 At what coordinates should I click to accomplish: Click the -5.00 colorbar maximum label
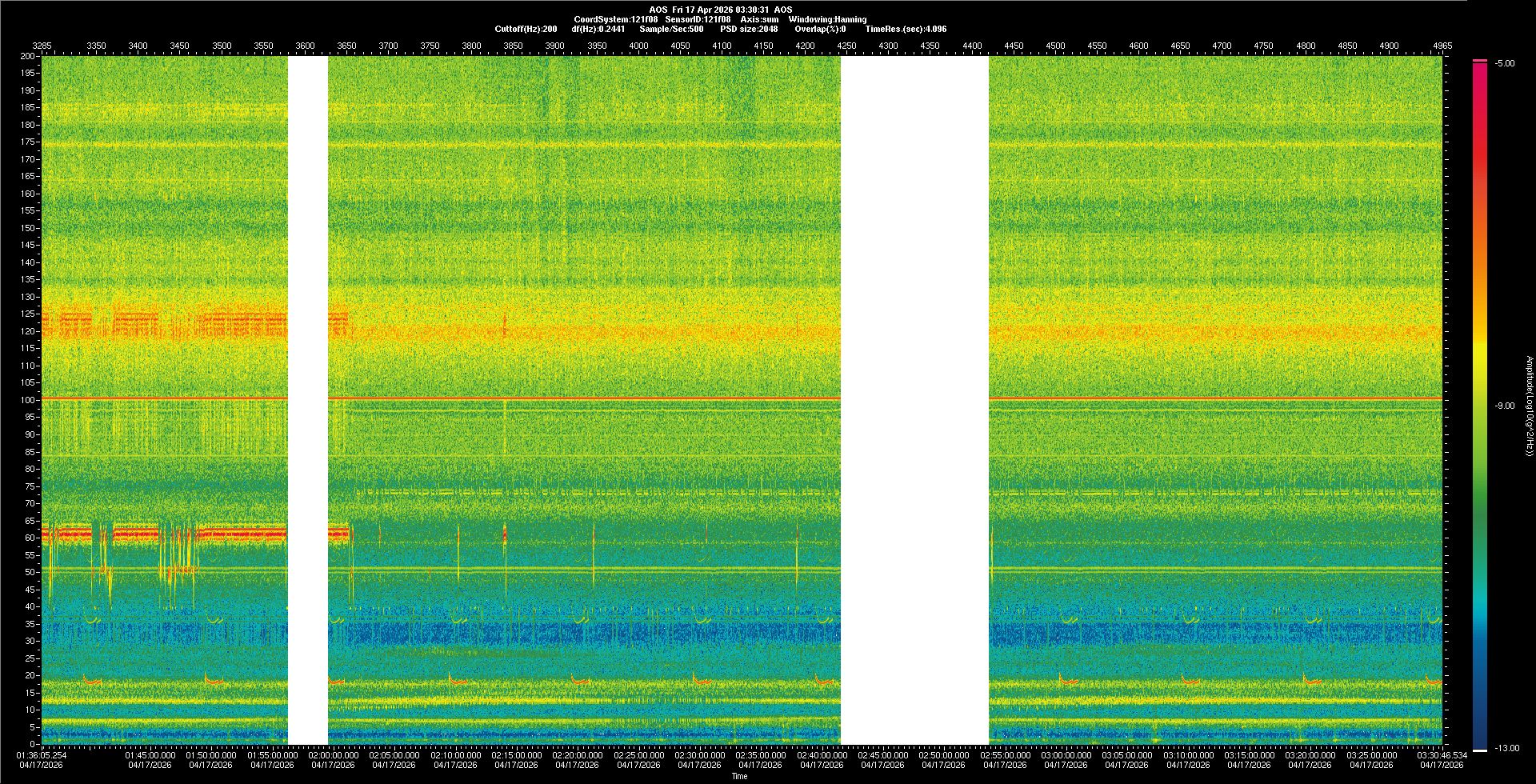pyautogui.click(x=1505, y=63)
